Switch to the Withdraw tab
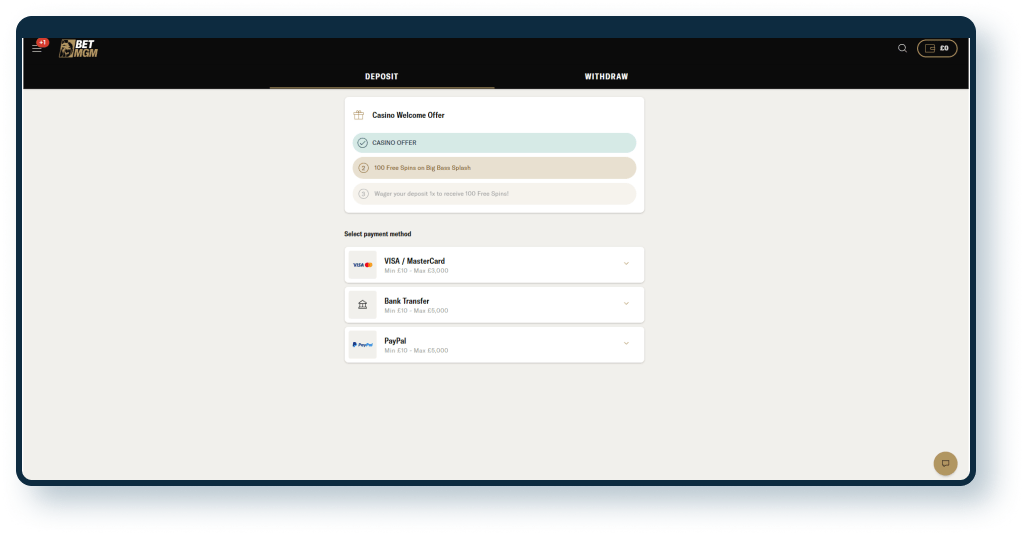 [606, 77]
